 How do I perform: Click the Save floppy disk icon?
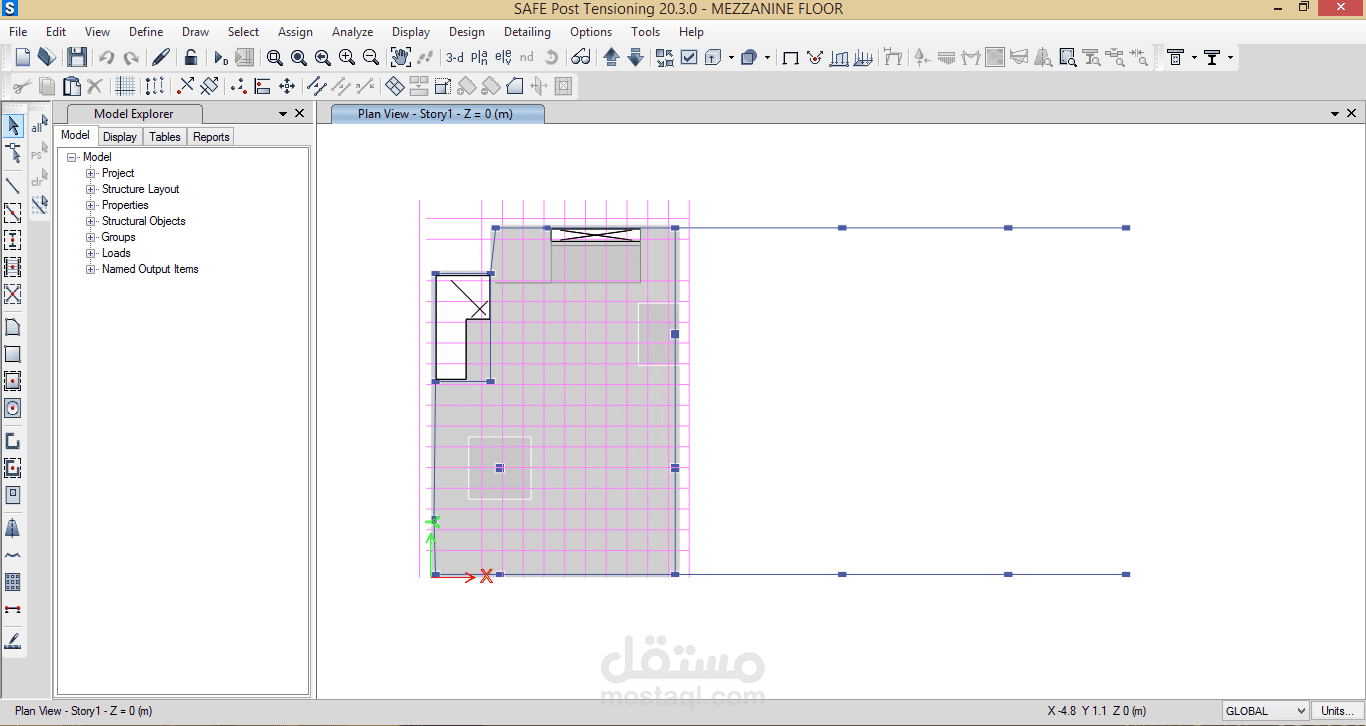(77, 57)
